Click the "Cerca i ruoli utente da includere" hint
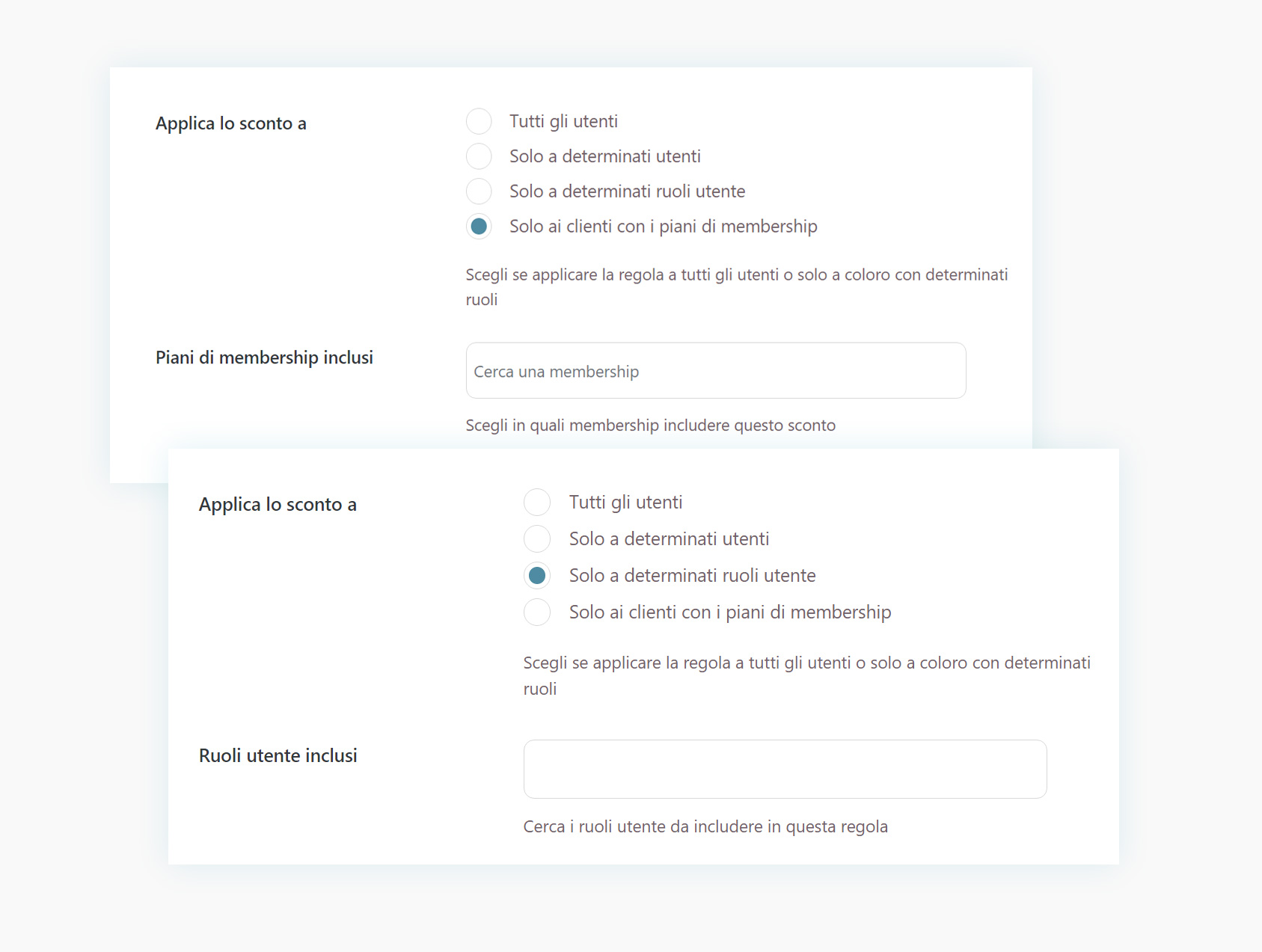 [x=705, y=826]
